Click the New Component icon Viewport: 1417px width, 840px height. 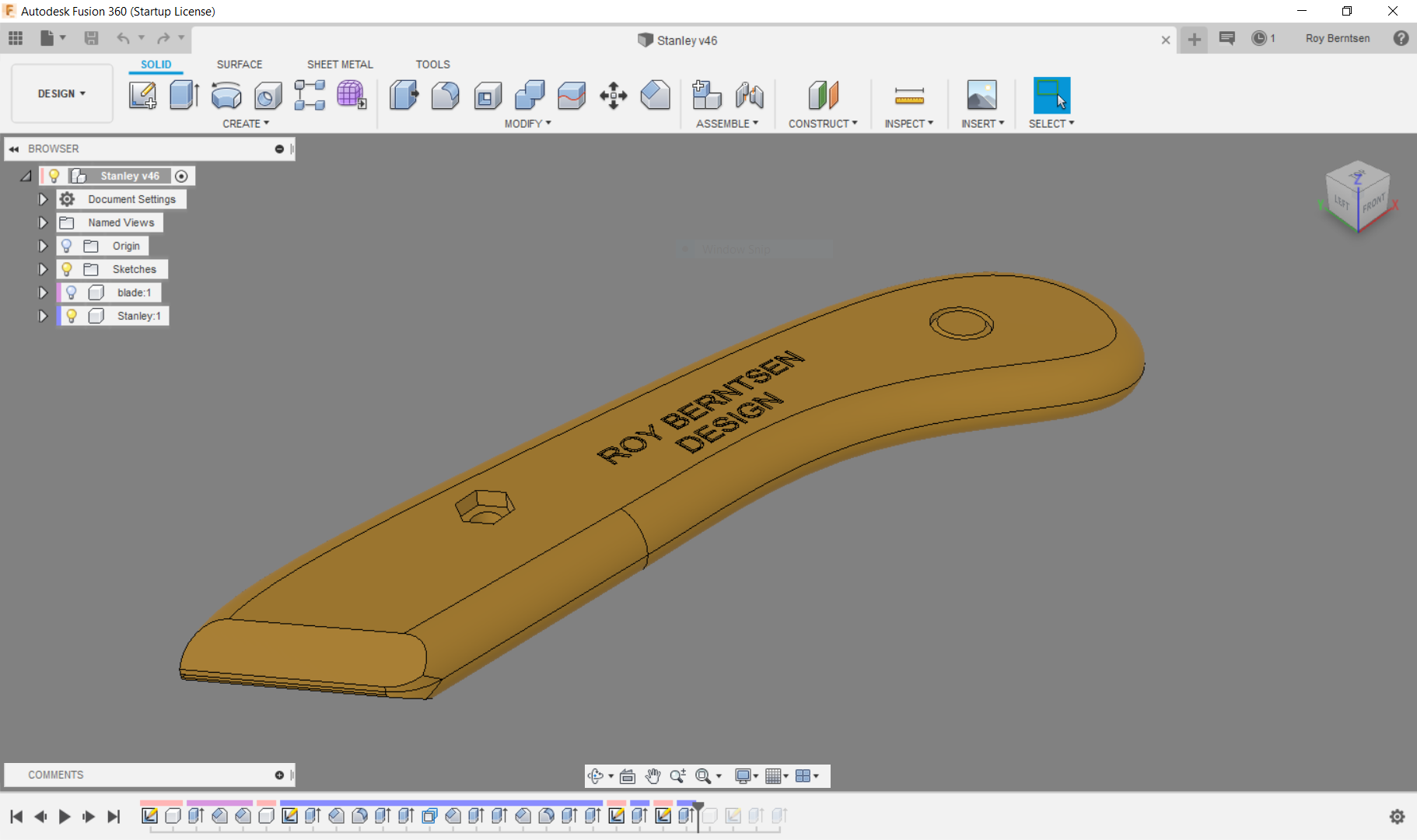pos(707,95)
